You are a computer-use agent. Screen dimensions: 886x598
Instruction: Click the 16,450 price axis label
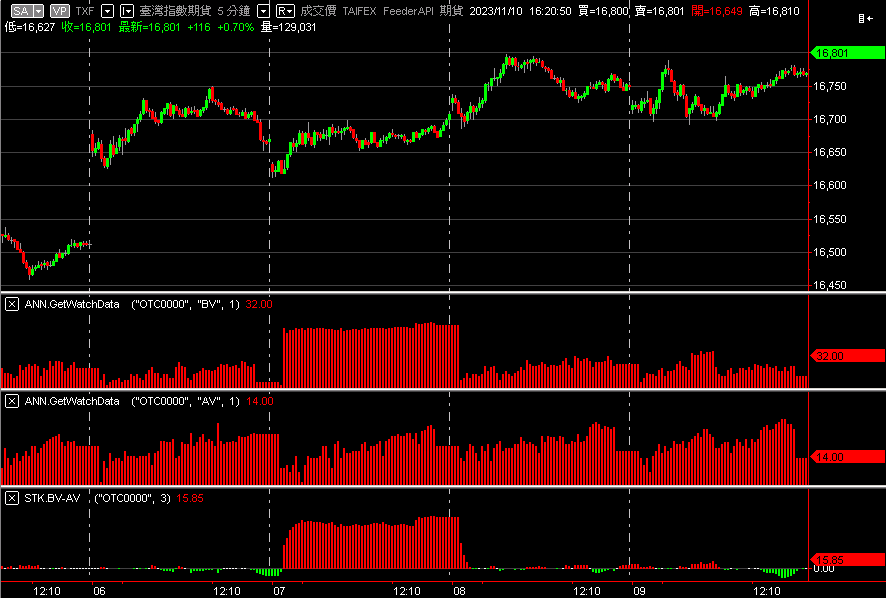click(829, 285)
